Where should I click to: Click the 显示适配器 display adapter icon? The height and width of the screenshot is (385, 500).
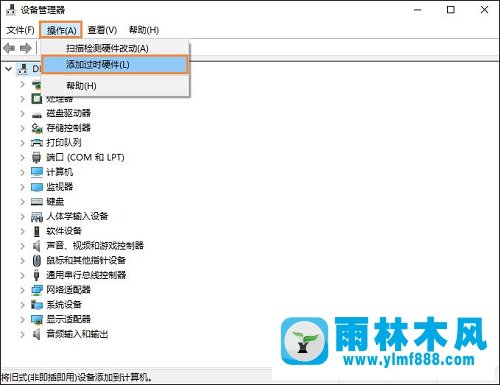coord(37,319)
